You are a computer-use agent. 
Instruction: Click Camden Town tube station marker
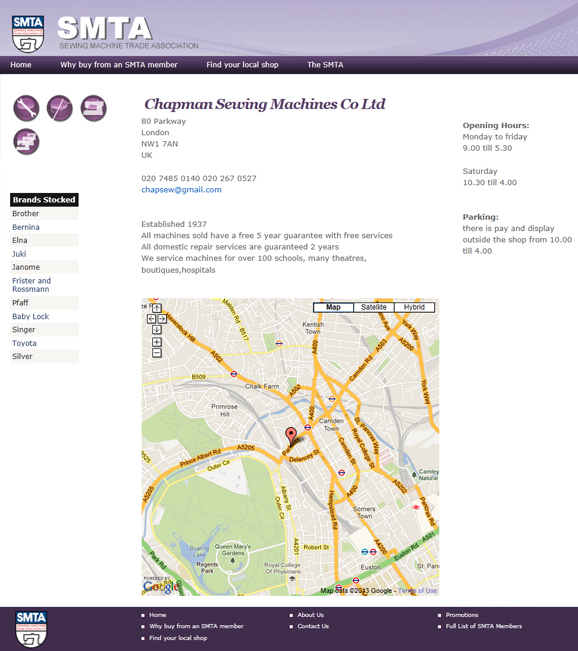coord(308,427)
